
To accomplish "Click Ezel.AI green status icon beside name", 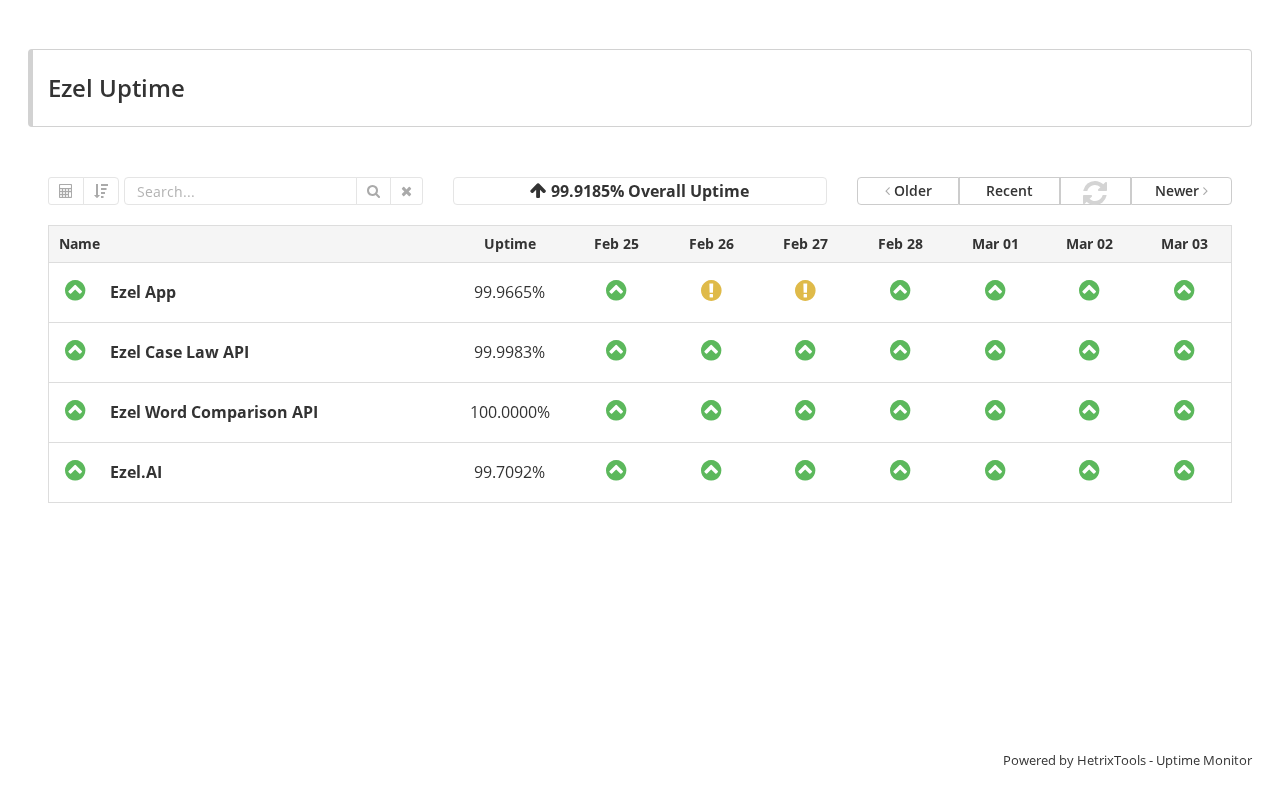I will [x=75, y=470].
